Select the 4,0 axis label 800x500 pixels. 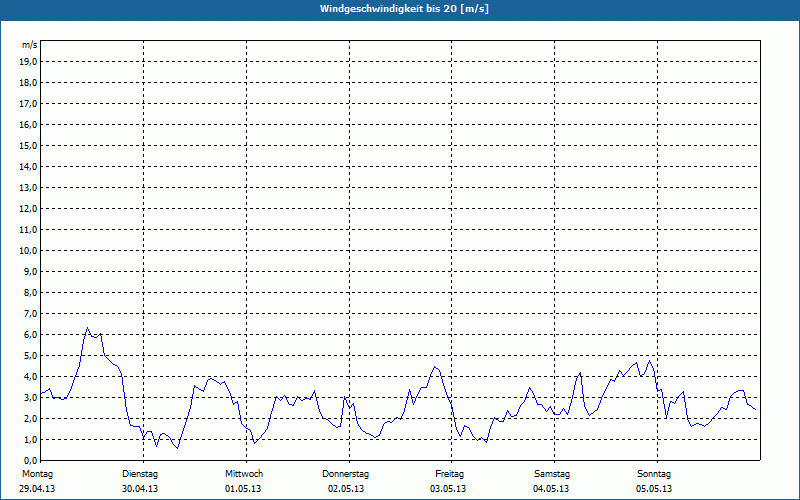(30, 377)
